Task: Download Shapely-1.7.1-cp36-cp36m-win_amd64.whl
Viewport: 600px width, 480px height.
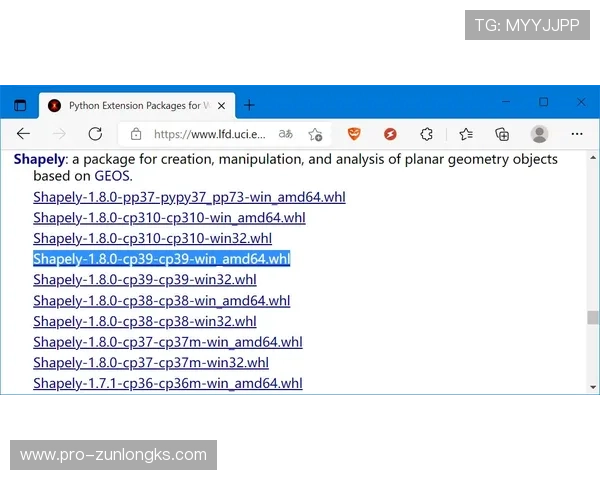Action: coord(167,383)
